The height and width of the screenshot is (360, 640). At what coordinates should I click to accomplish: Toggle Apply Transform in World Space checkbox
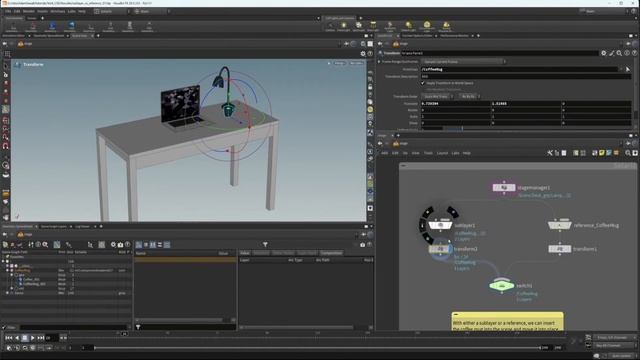tap(423, 83)
